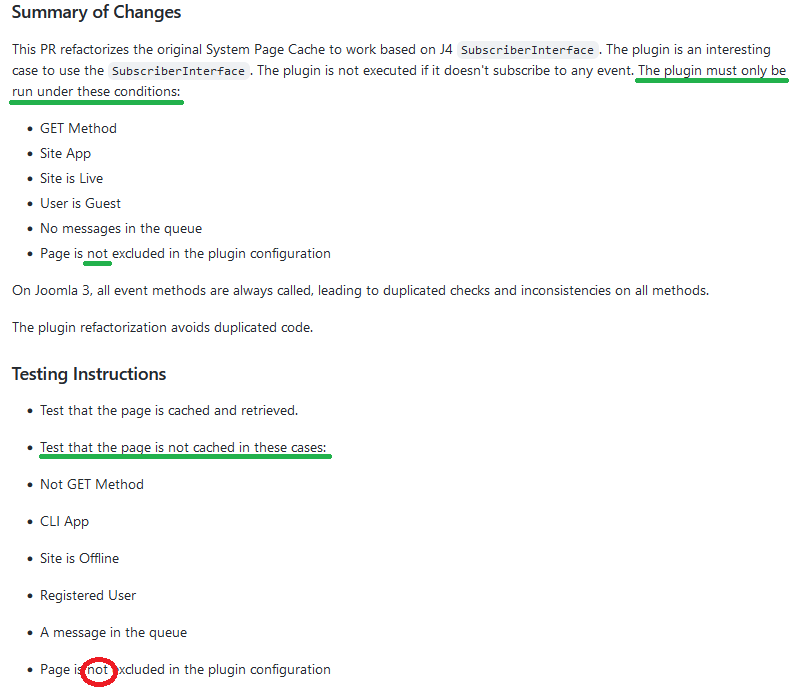This screenshot has width=807, height=697.
Task: Click the 'User is Guest' bullet item
Action: pos(80,203)
